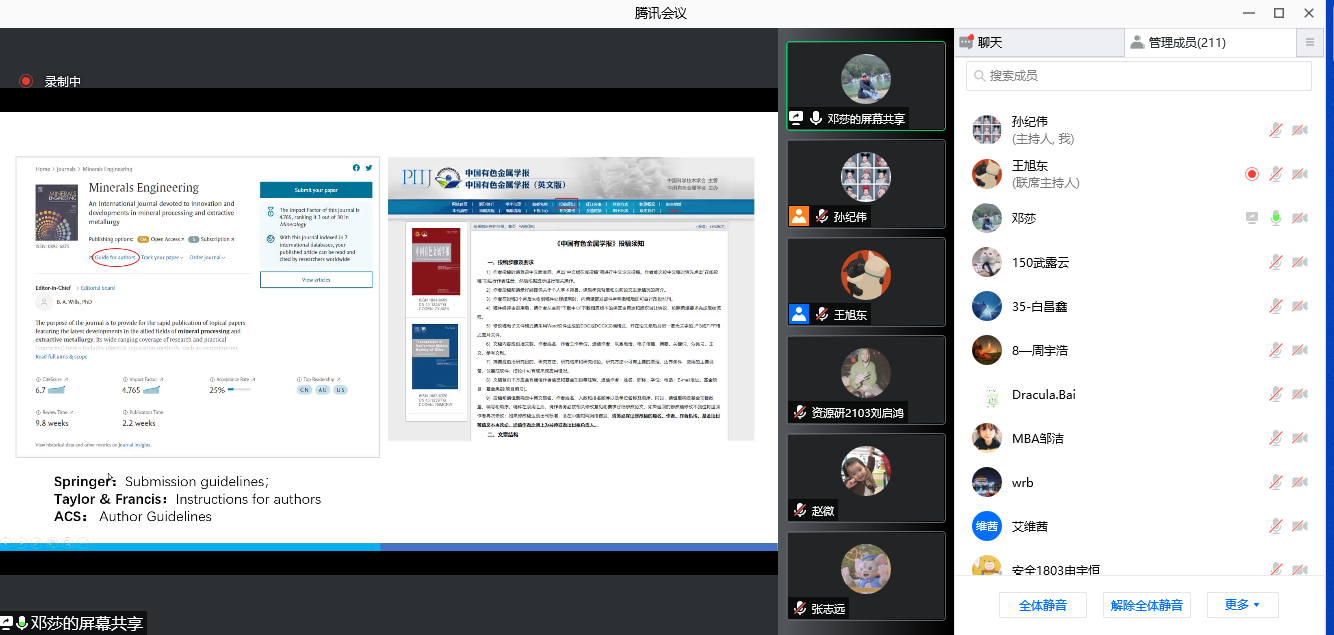
Task: Toggle camera icon for 王旭东
Action: coord(1300,174)
